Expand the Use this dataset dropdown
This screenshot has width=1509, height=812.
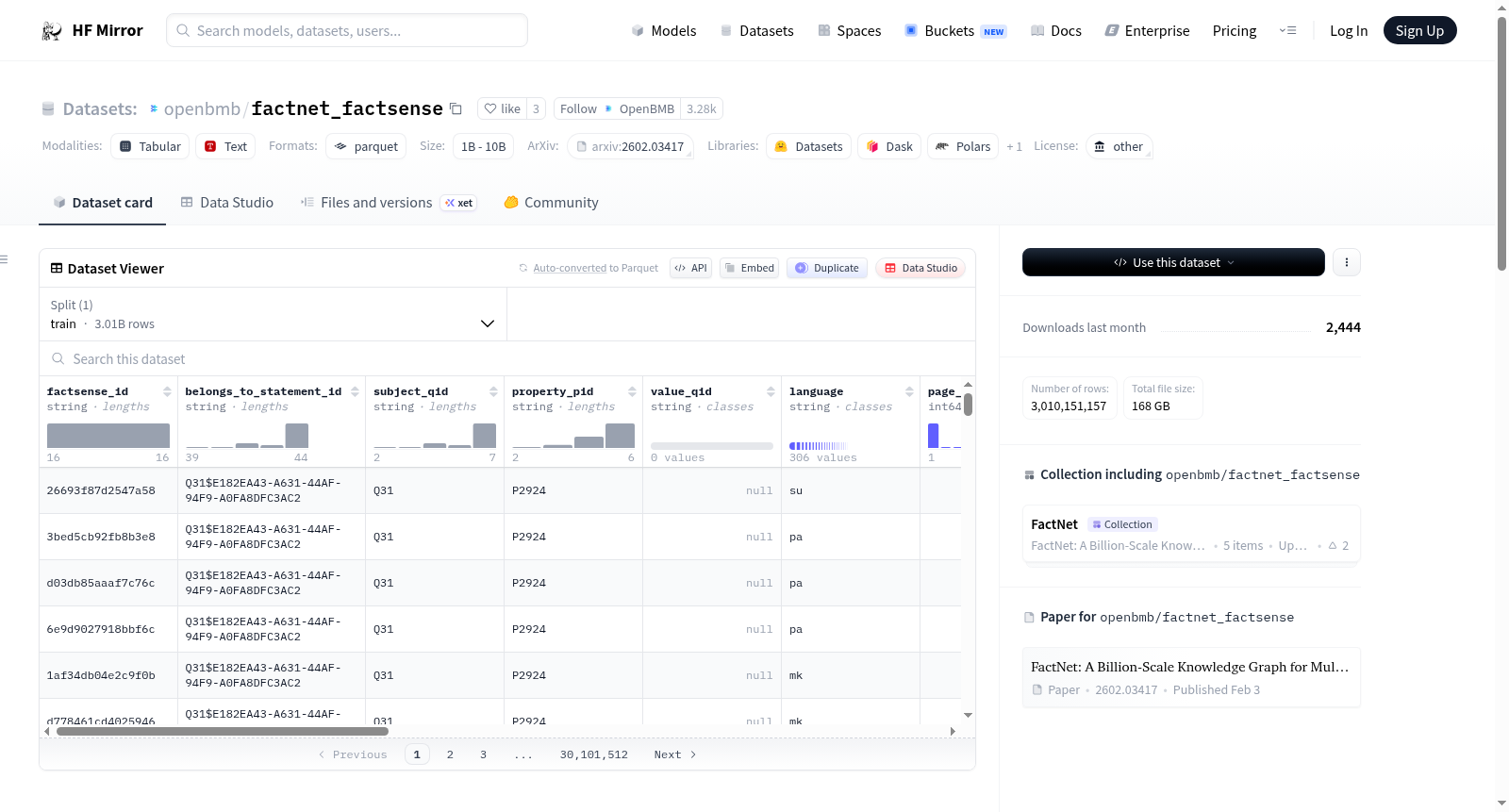[x=1173, y=262]
